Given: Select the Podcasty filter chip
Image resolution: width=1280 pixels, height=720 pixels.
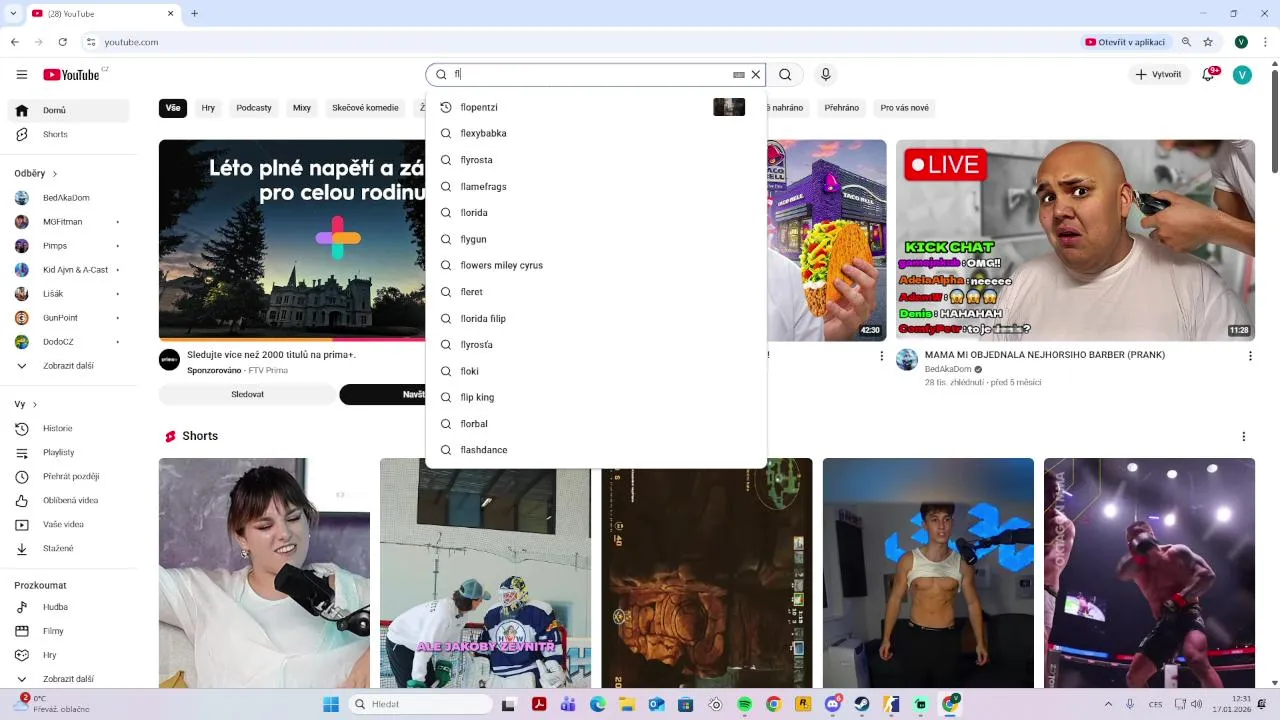Looking at the screenshot, I should (254, 108).
